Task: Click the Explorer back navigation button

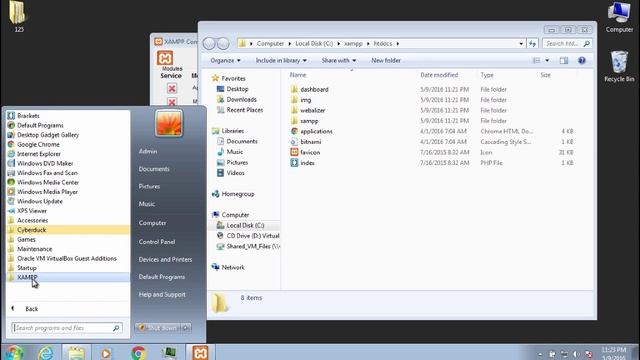Action: [209, 43]
